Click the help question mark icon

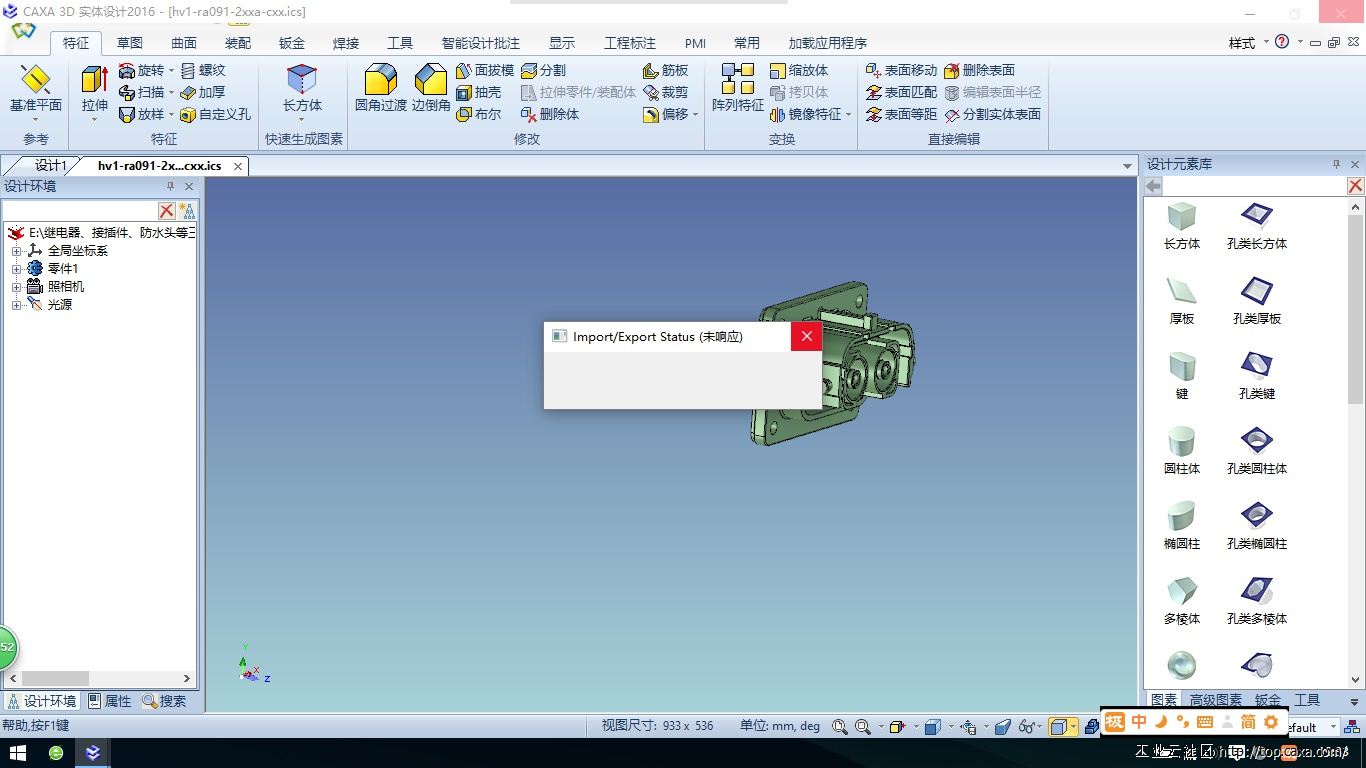pyautogui.click(x=1282, y=42)
